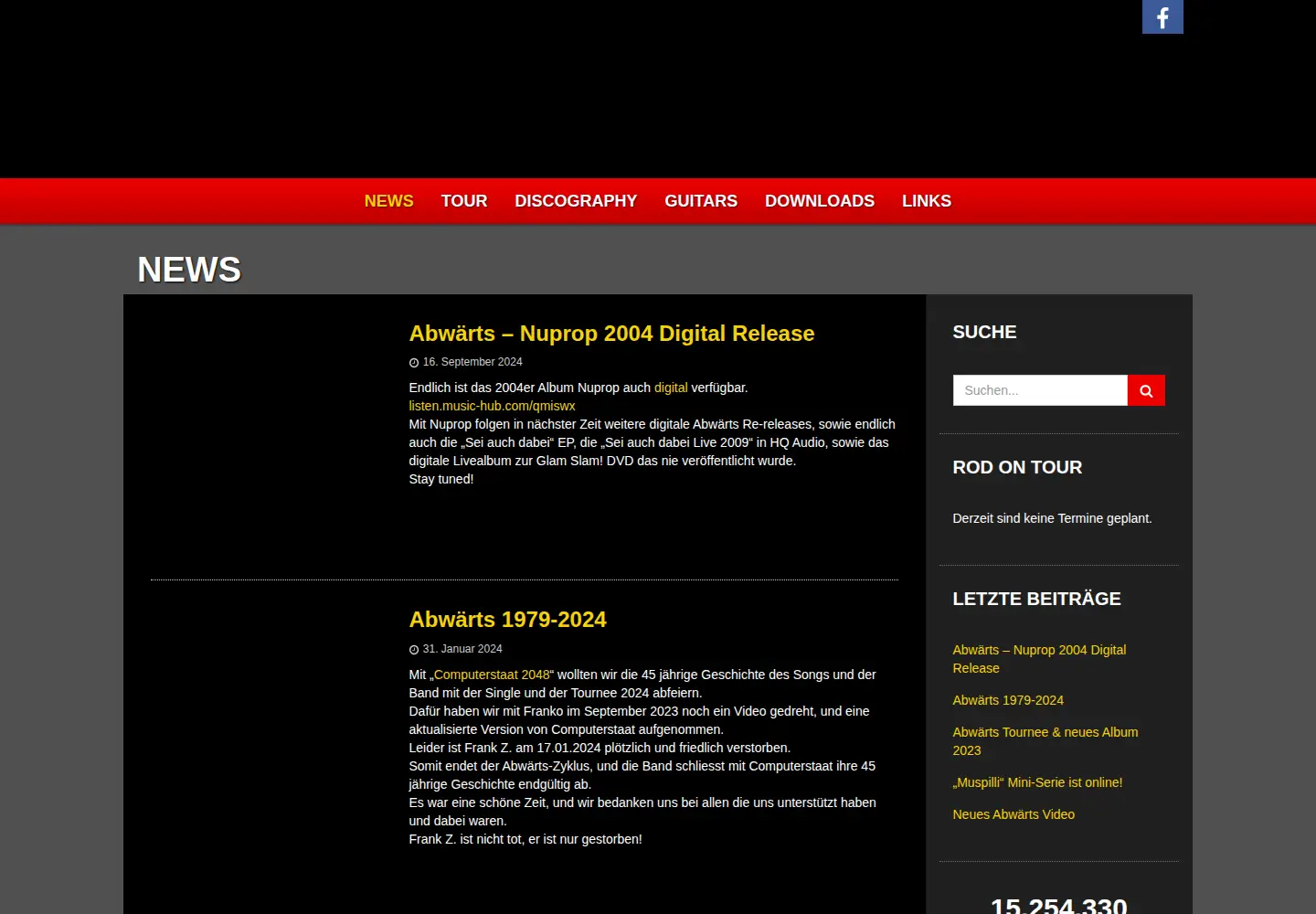The image size is (1316, 914).
Task: Click text 'Derzeit sind keine Termine geplant.'
Action: 1052,518
